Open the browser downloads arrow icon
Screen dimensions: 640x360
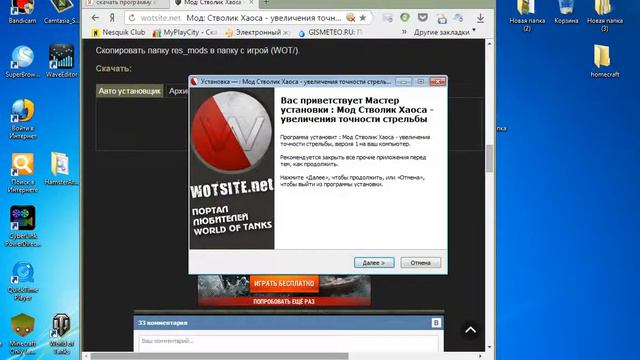[x=480, y=18]
